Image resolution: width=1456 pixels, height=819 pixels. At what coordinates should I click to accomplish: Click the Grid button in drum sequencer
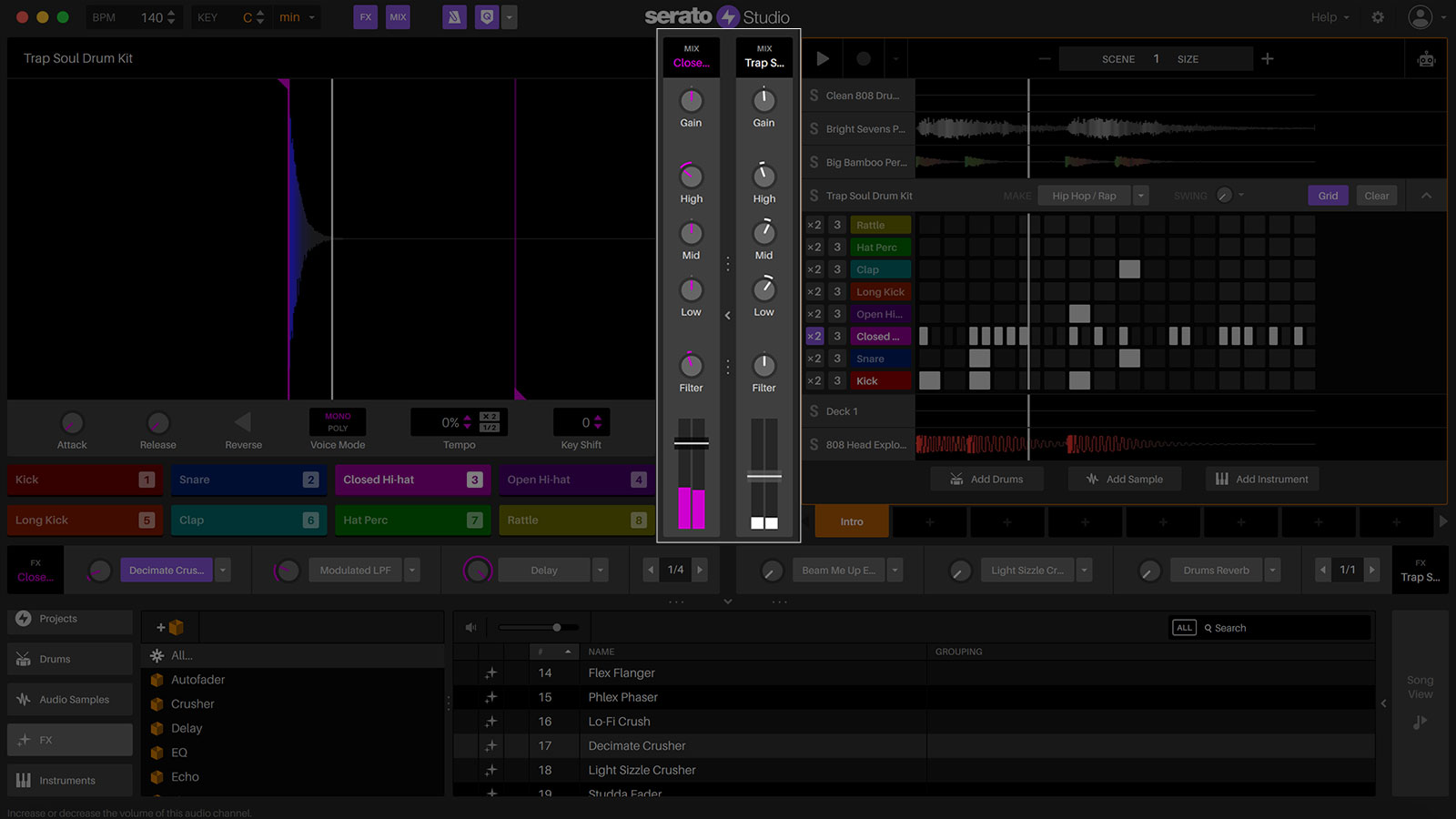point(1328,196)
